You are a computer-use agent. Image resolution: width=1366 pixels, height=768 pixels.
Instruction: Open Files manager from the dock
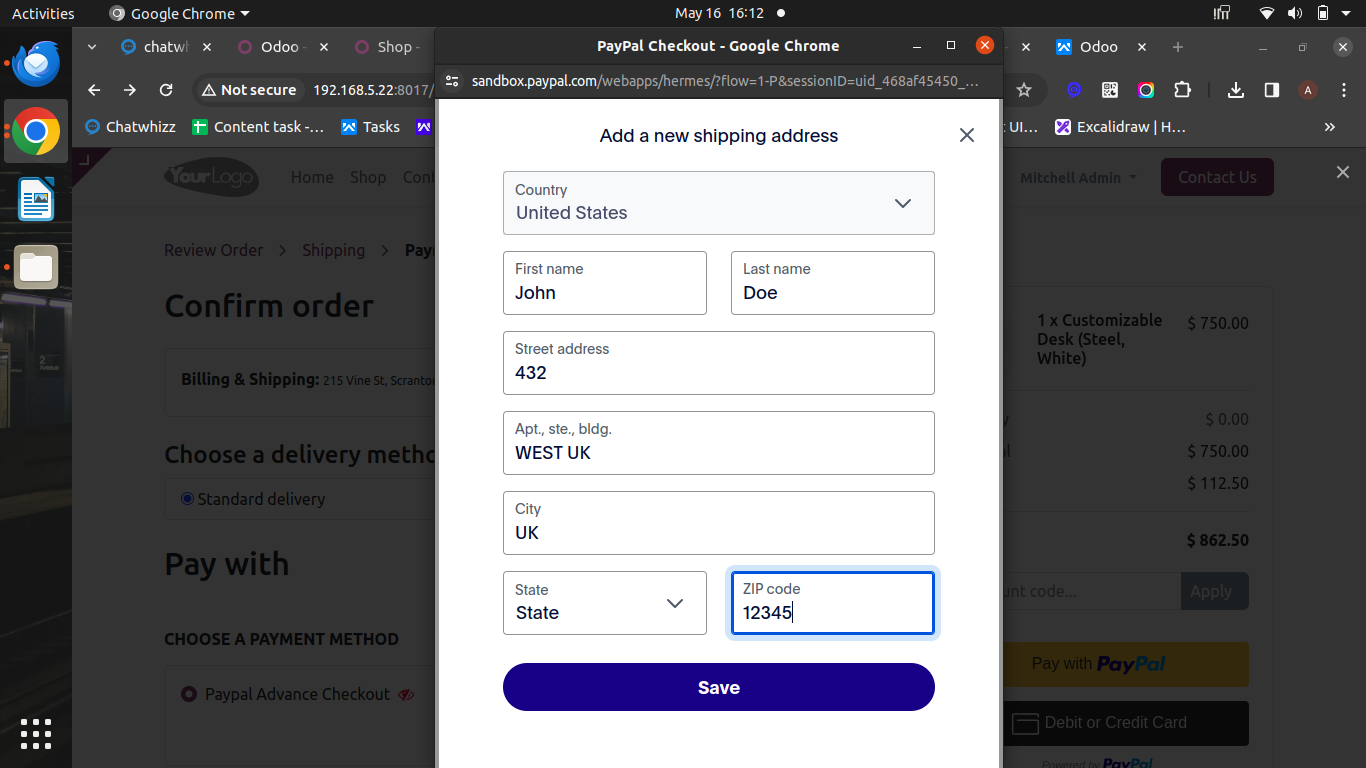[x=36, y=267]
